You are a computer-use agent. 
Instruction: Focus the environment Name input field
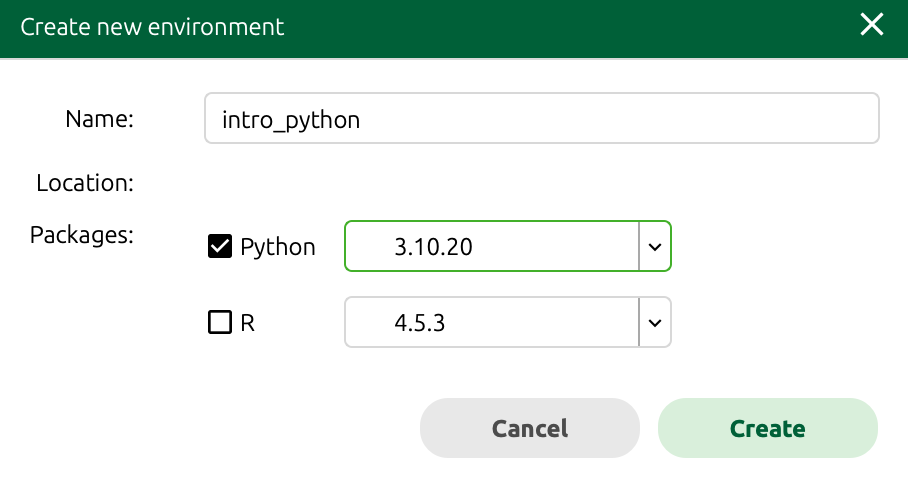[540, 119]
